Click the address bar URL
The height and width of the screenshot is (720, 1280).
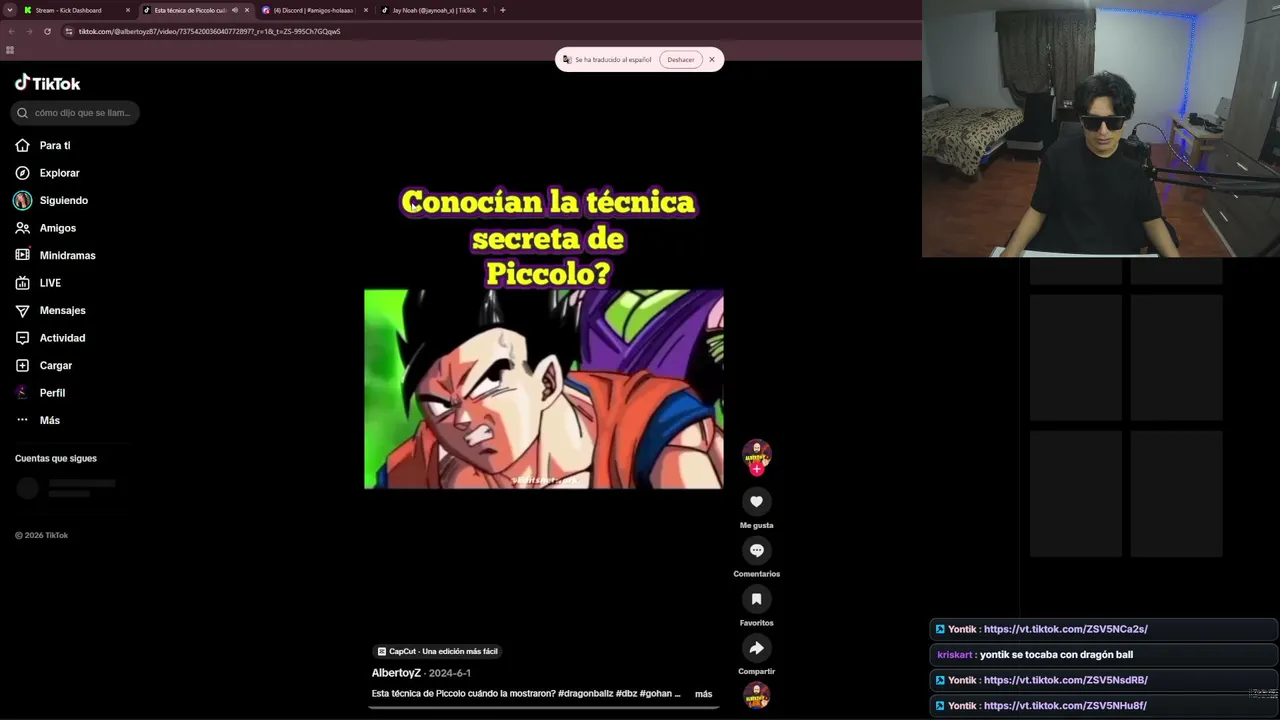pyautogui.click(x=210, y=31)
